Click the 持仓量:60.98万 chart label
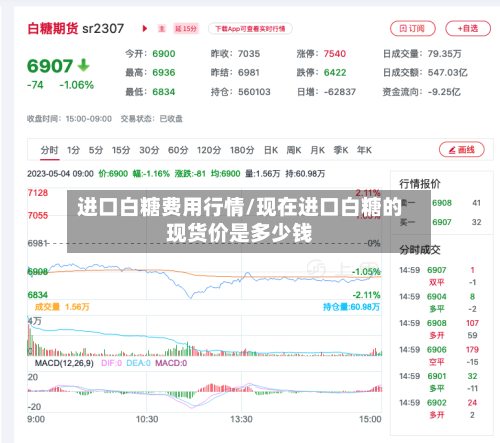 click(x=351, y=307)
